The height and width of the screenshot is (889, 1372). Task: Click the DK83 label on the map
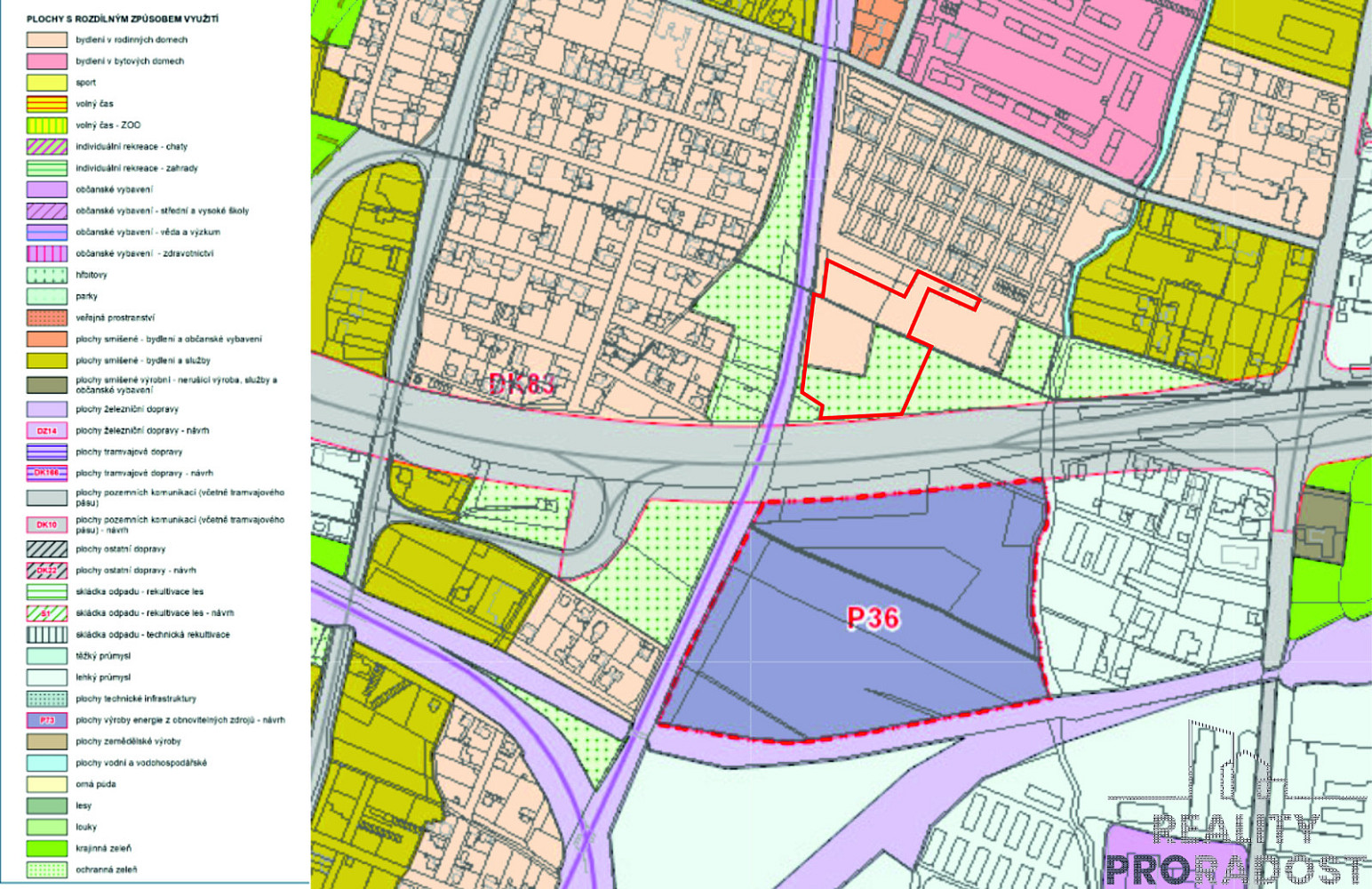pyautogui.click(x=522, y=384)
